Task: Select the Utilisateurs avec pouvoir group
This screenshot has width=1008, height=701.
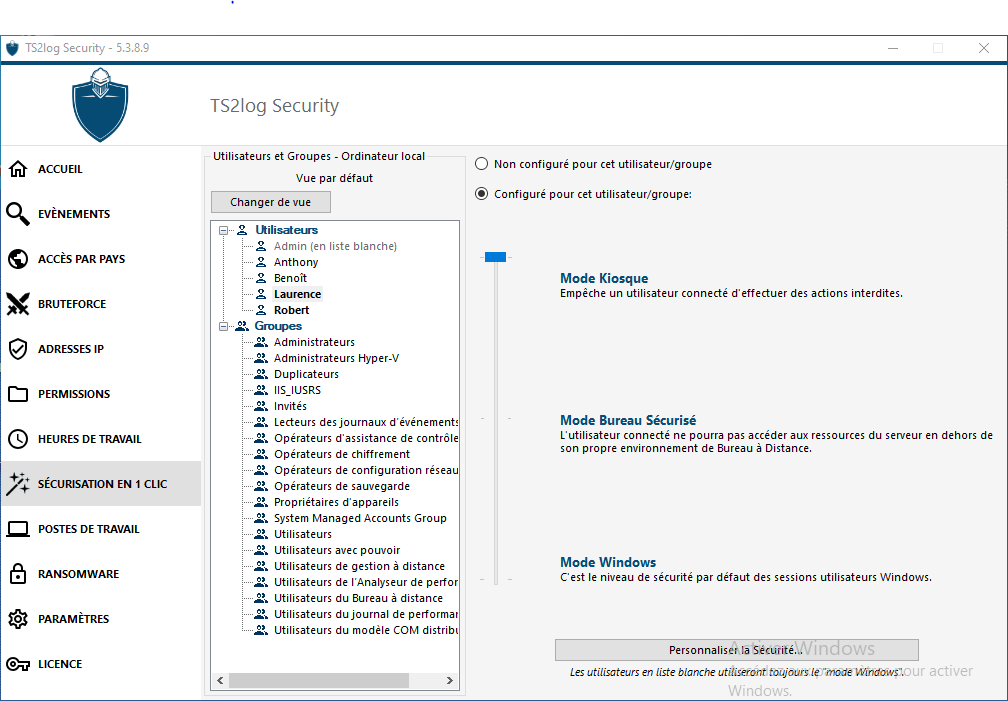Action: pos(337,550)
